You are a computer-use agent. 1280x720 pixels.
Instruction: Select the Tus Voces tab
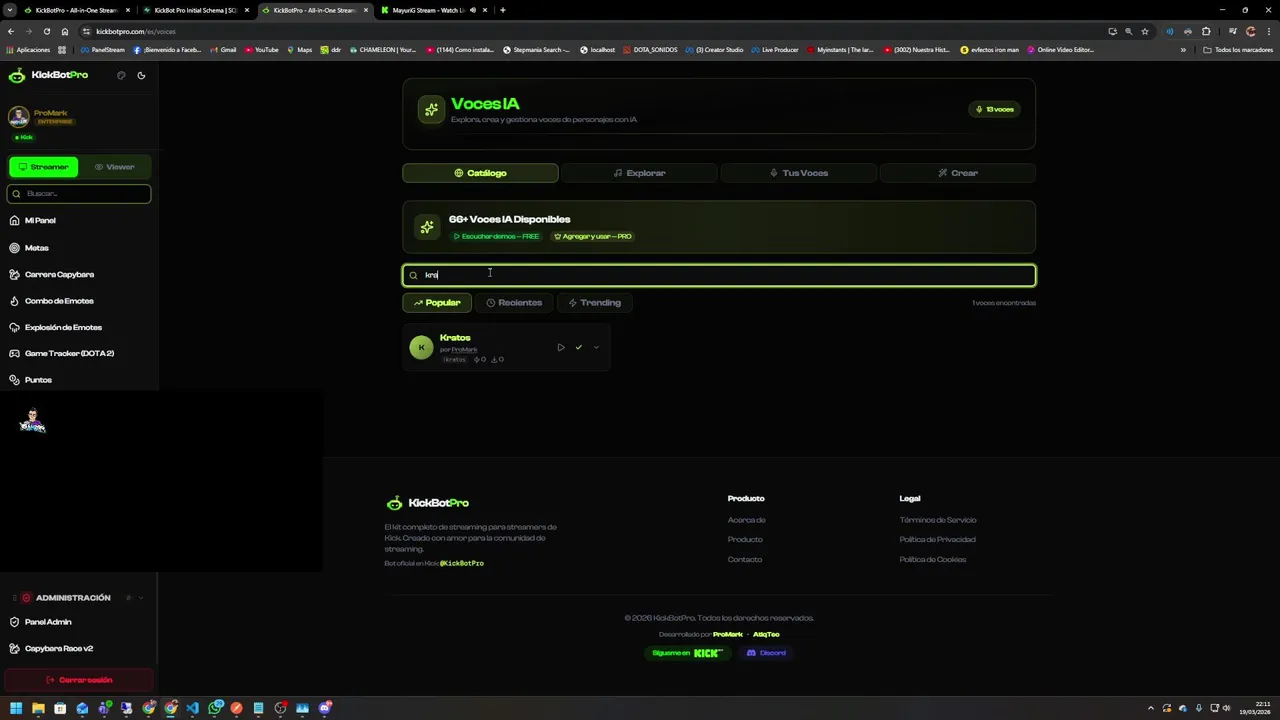(799, 173)
